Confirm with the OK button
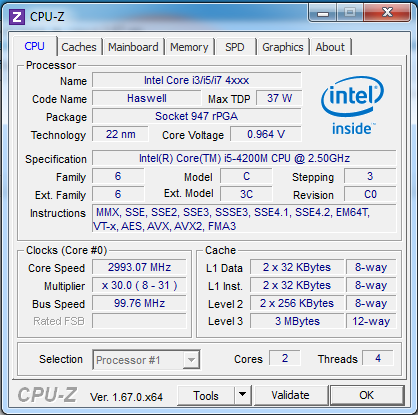The image size is (418, 415). point(367,395)
